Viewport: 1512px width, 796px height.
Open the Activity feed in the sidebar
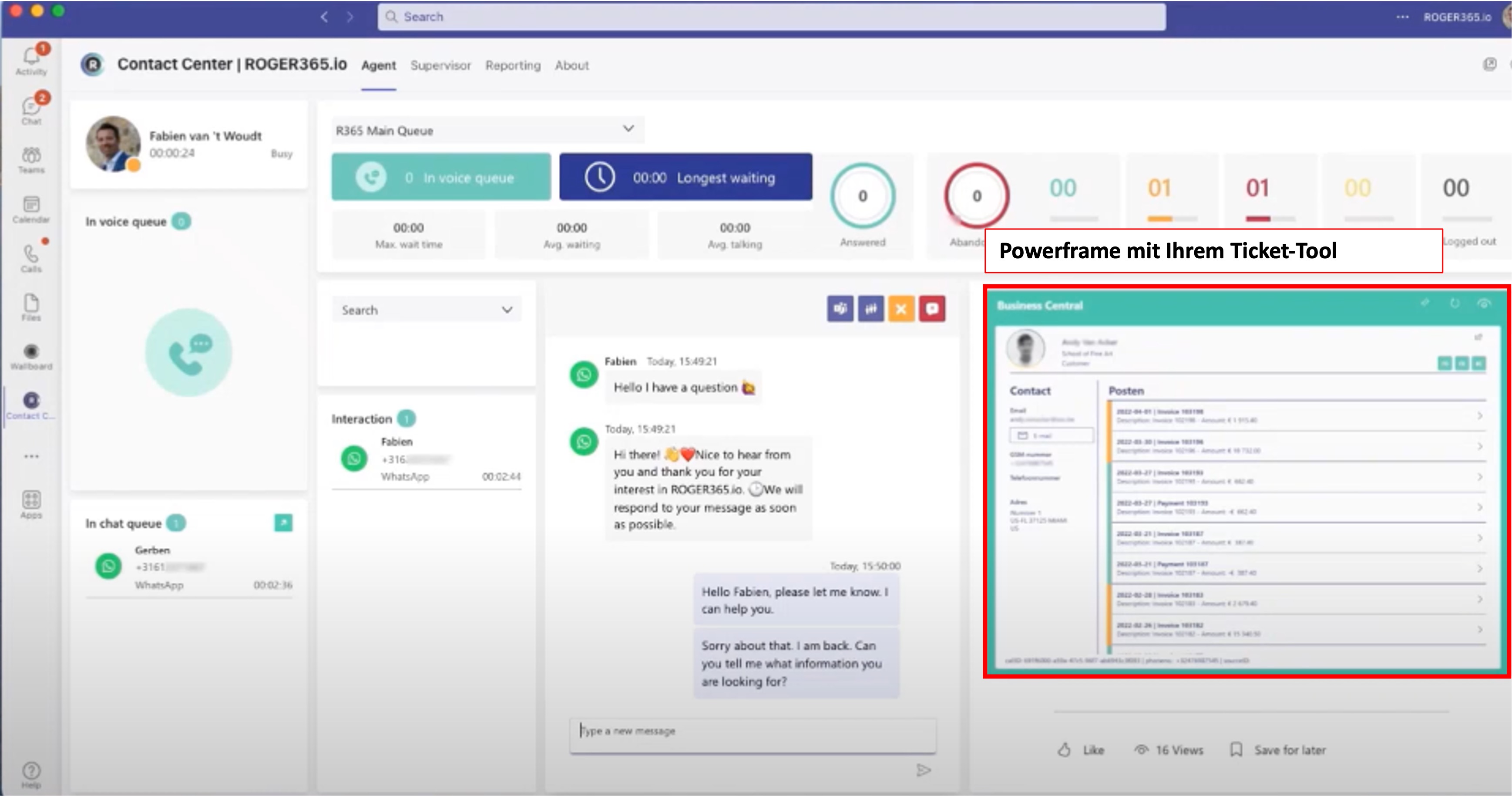[x=31, y=61]
